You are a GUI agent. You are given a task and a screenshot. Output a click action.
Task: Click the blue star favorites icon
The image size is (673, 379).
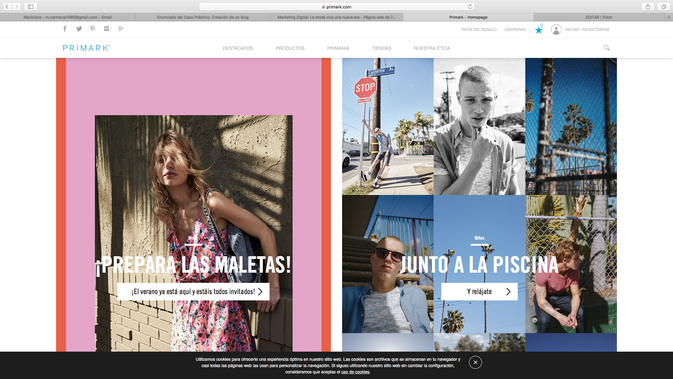coord(539,30)
